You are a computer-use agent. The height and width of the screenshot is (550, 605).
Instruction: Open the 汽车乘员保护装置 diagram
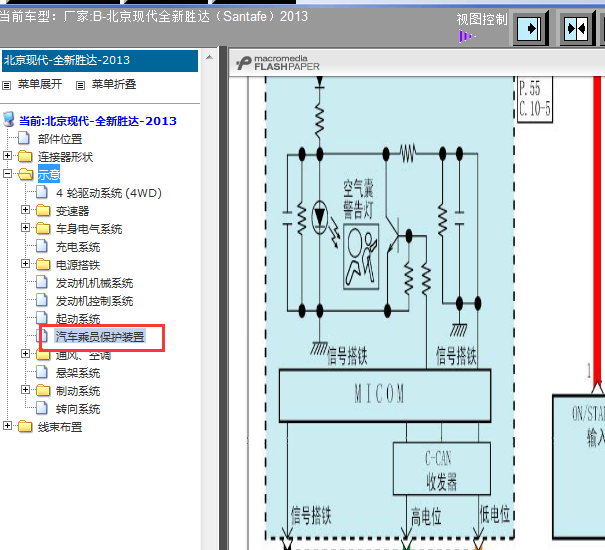pyautogui.click(x=100, y=337)
